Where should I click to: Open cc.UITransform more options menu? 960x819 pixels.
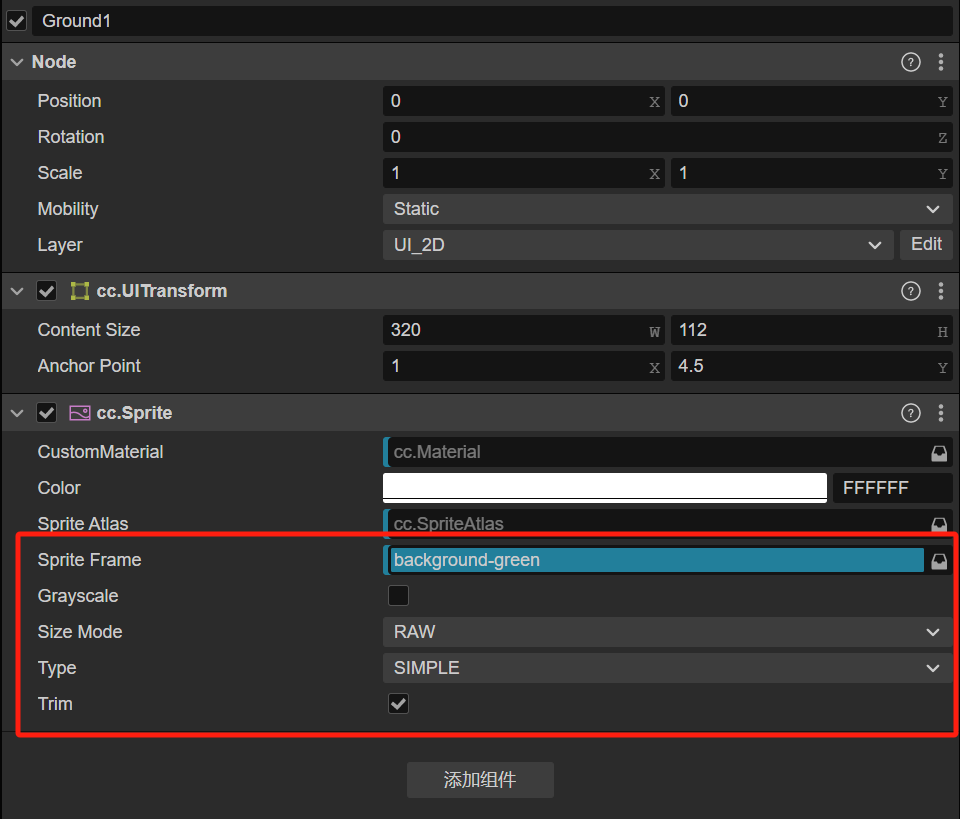click(x=941, y=291)
